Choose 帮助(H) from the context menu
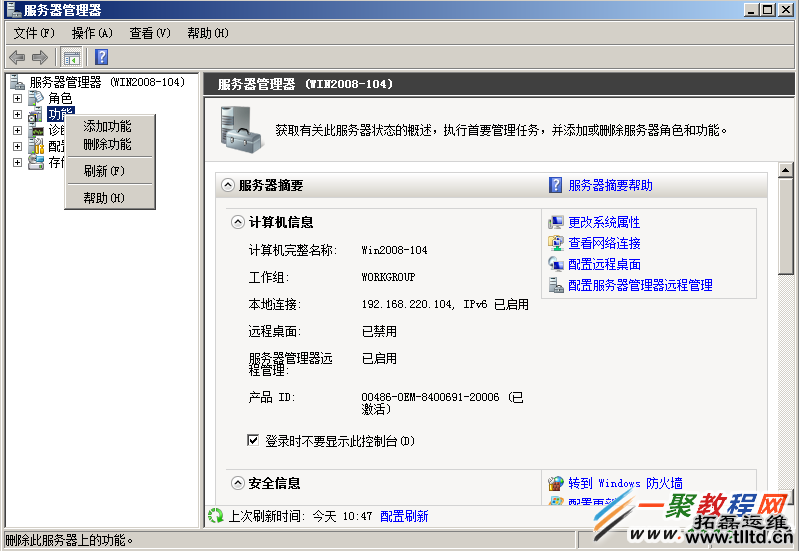This screenshot has width=799, height=551. [x=110, y=198]
